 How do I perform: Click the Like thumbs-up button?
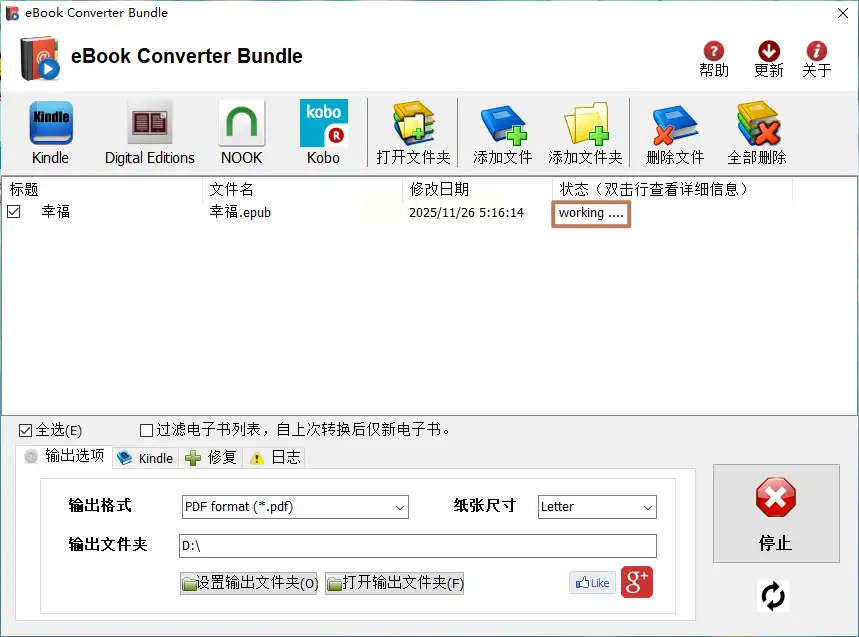point(592,583)
